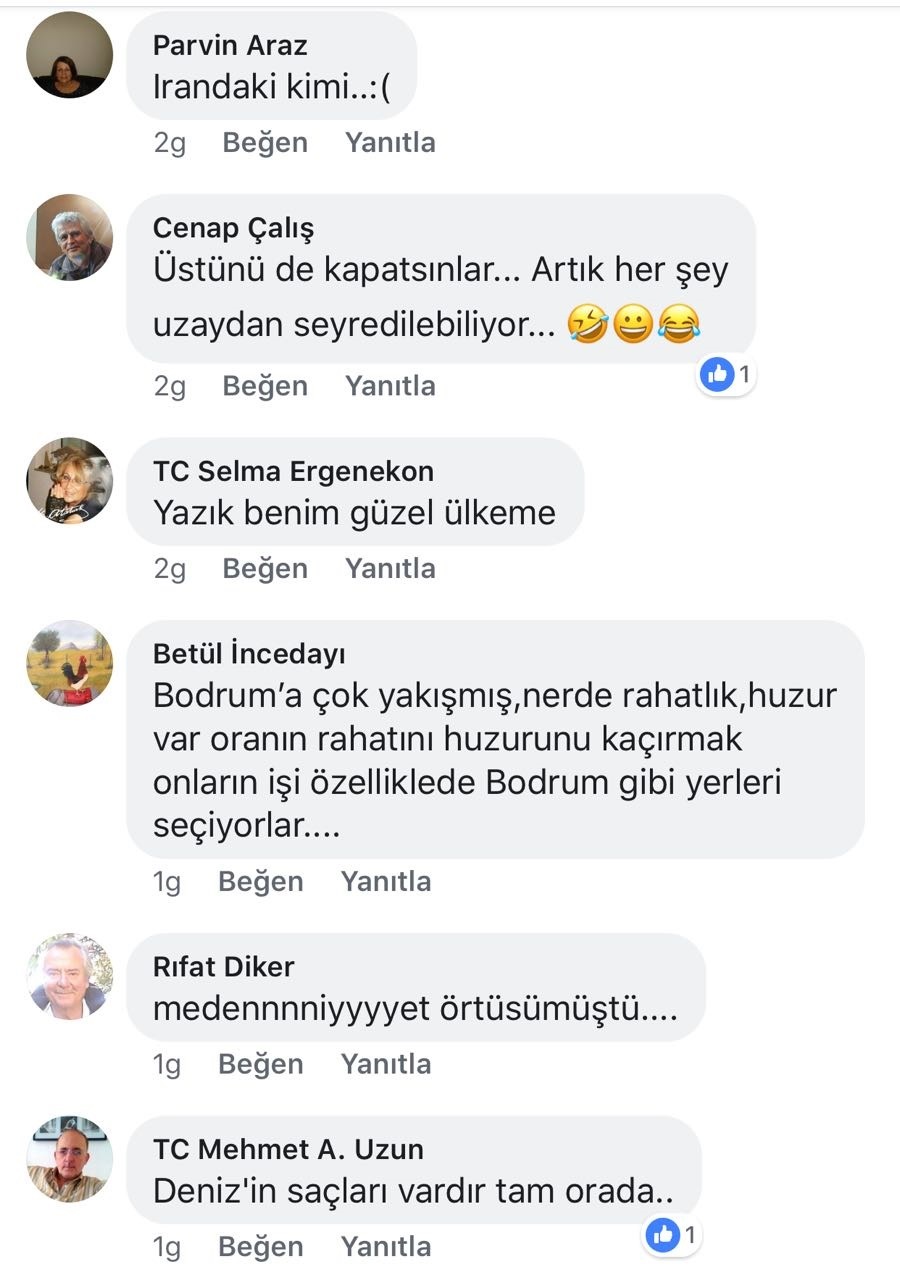Tap TC Selma Ergenekon's avatar

pos(69,481)
